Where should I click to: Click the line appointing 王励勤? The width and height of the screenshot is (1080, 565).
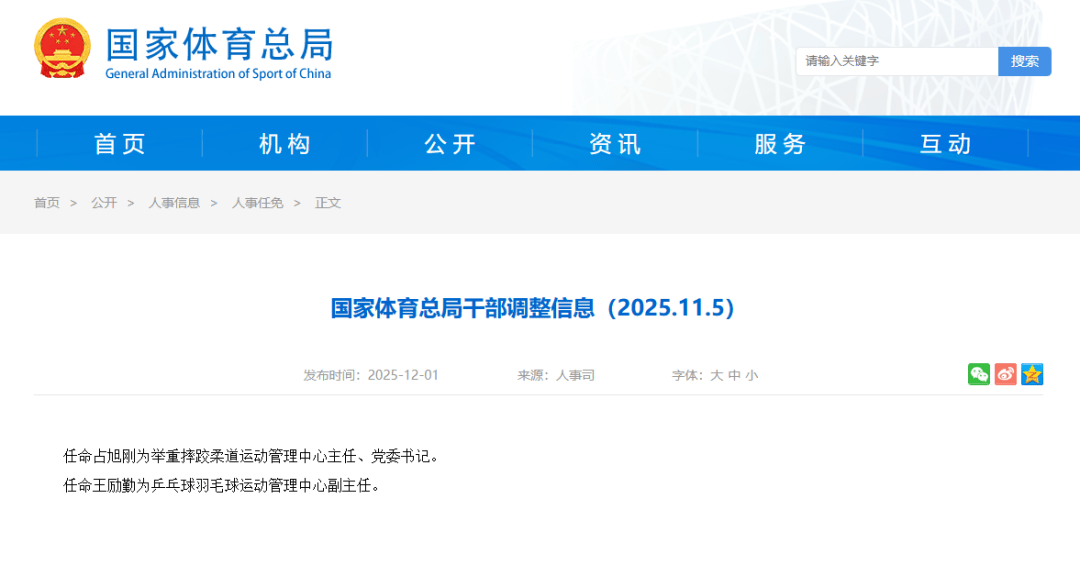click(222, 486)
